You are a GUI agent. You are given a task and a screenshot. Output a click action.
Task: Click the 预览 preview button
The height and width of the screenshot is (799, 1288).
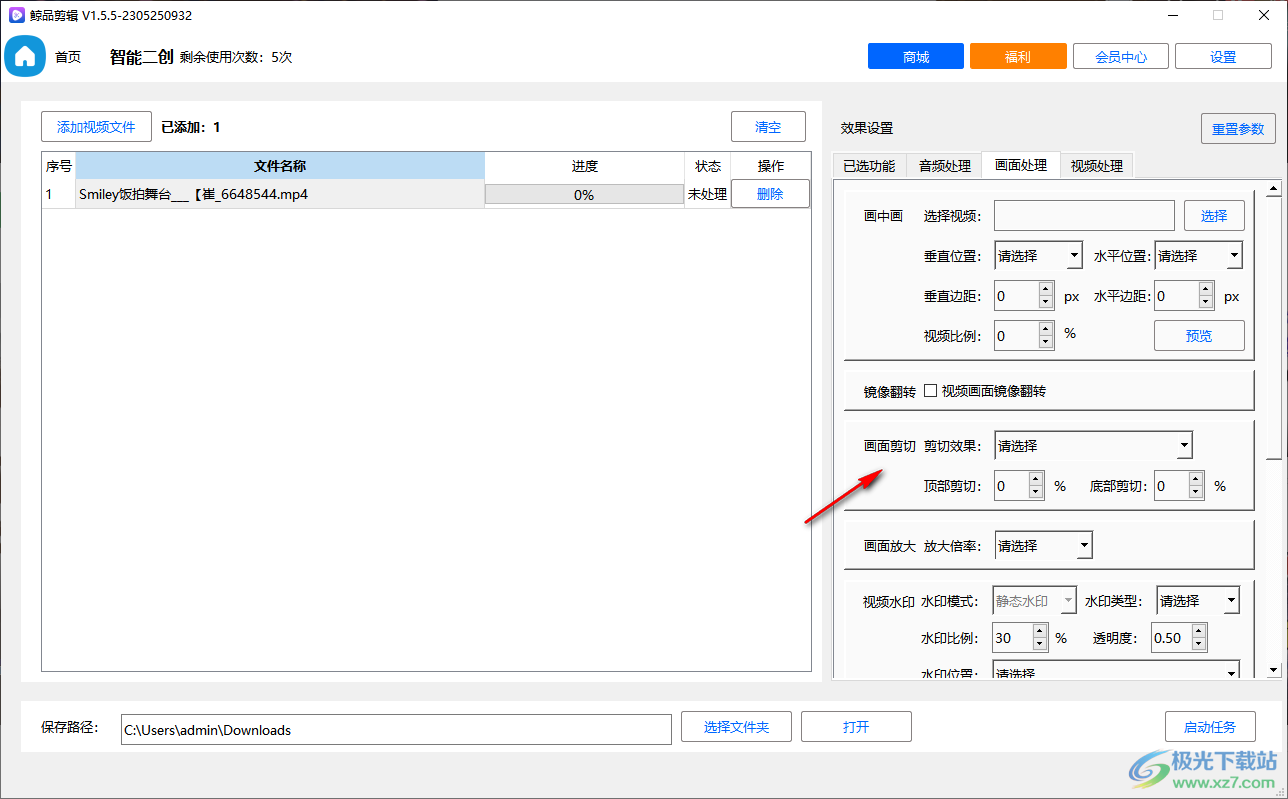pyautogui.click(x=1199, y=336)
